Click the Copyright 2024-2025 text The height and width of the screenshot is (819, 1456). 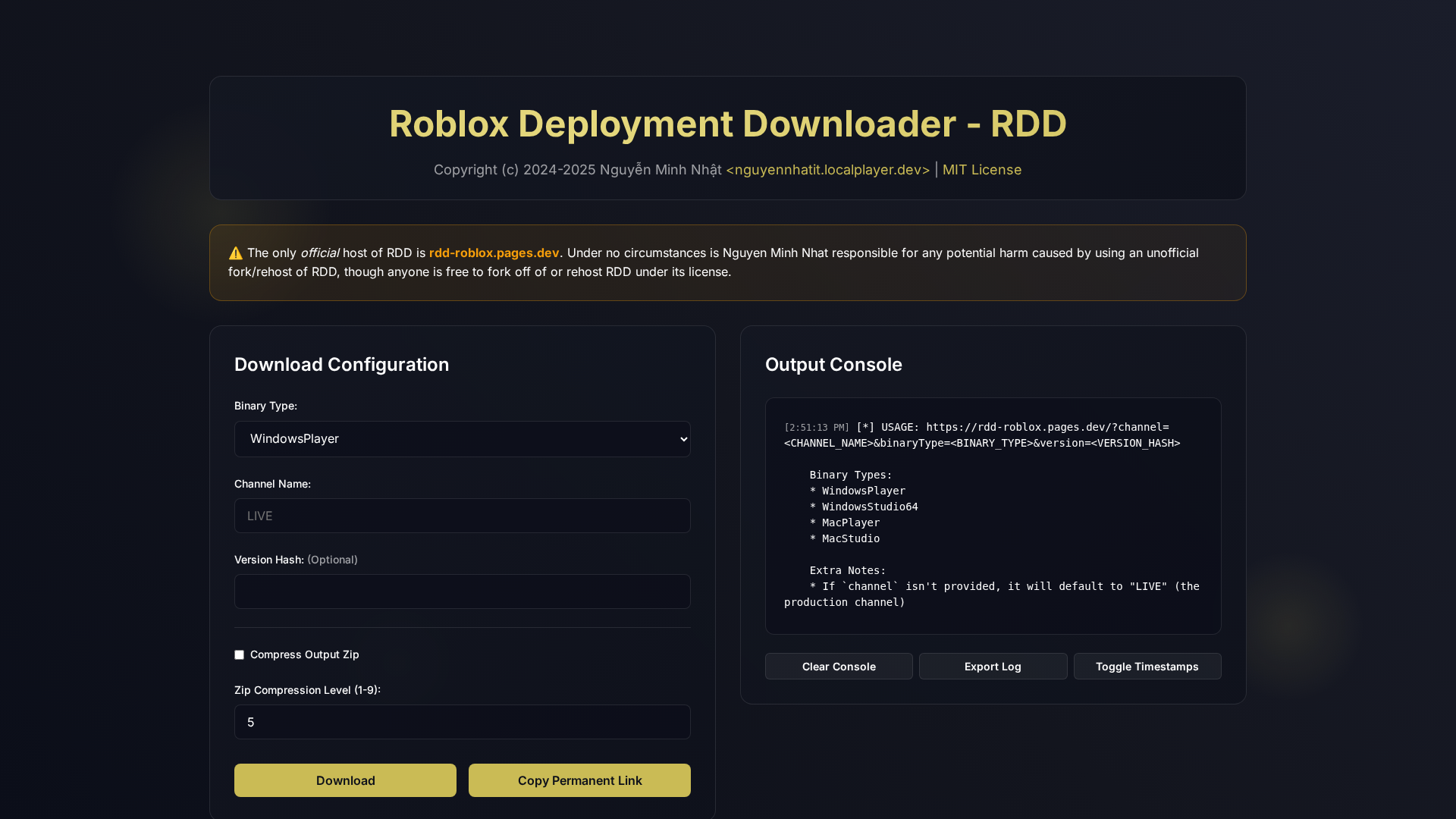[577, 170]
